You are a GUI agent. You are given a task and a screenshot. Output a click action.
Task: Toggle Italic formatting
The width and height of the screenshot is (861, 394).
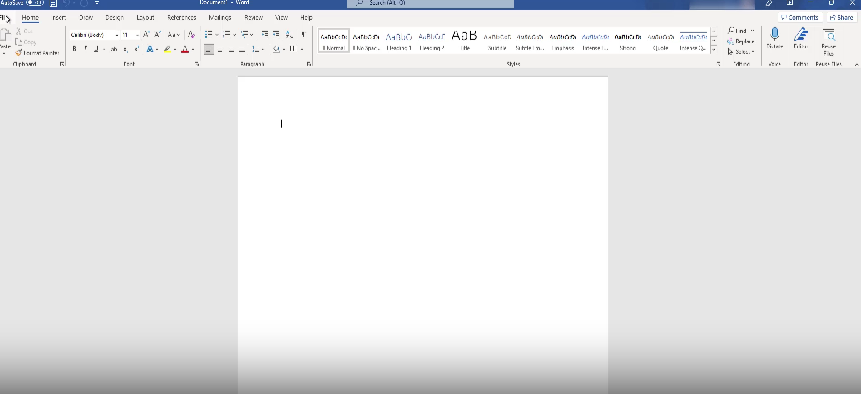coord(86,49)
